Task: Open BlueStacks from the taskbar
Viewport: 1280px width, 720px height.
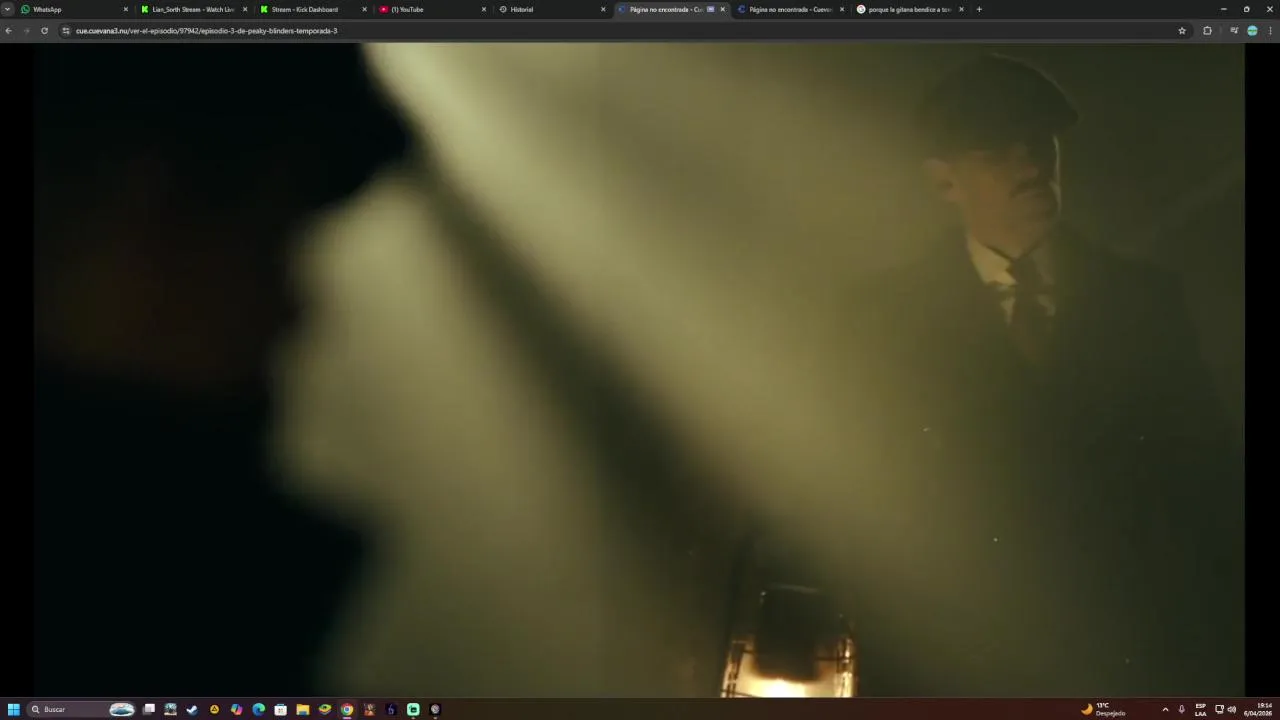Action: click(325, 709)
